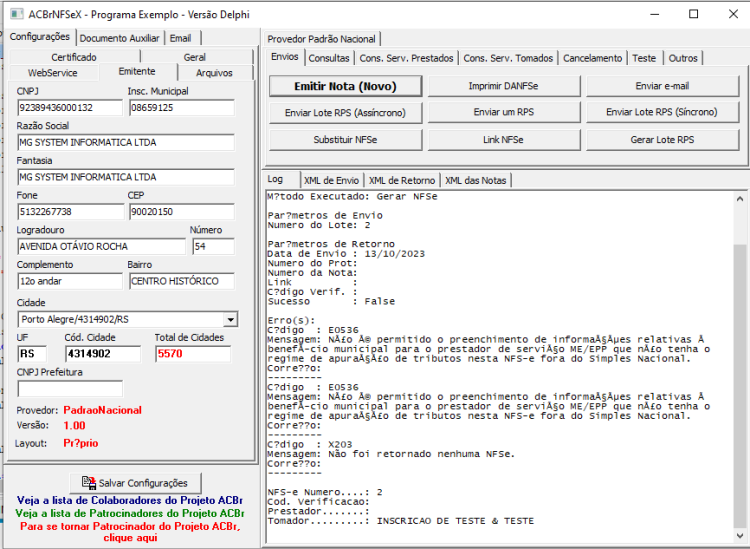Screen dimensions: 750x549
Task: Open the Consultas tab
Action: (329, 58)
